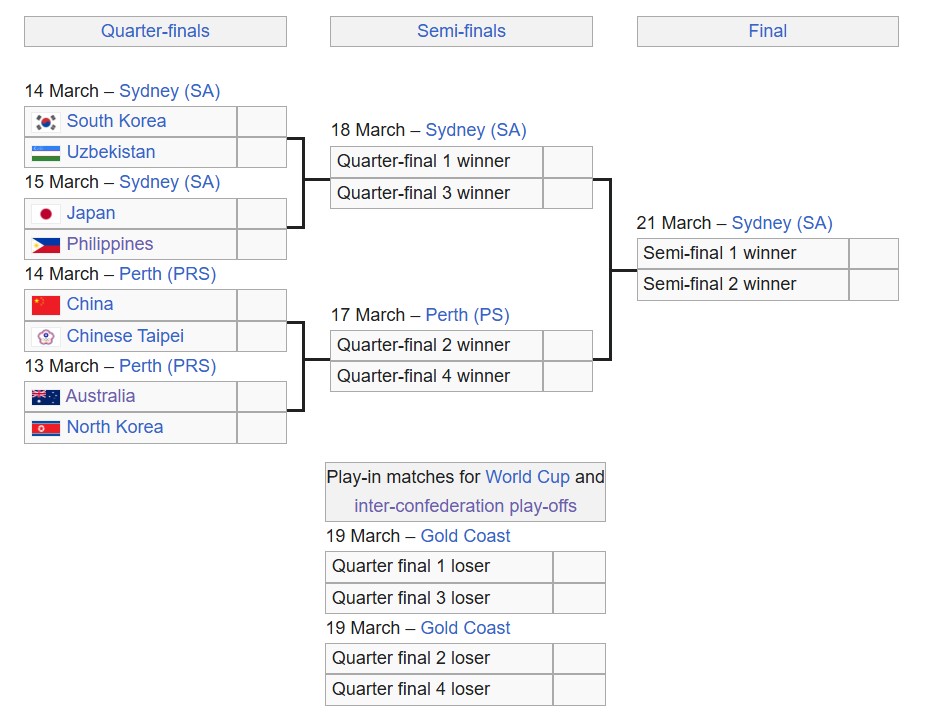Open the Philippines team link

tap(110, 244)
